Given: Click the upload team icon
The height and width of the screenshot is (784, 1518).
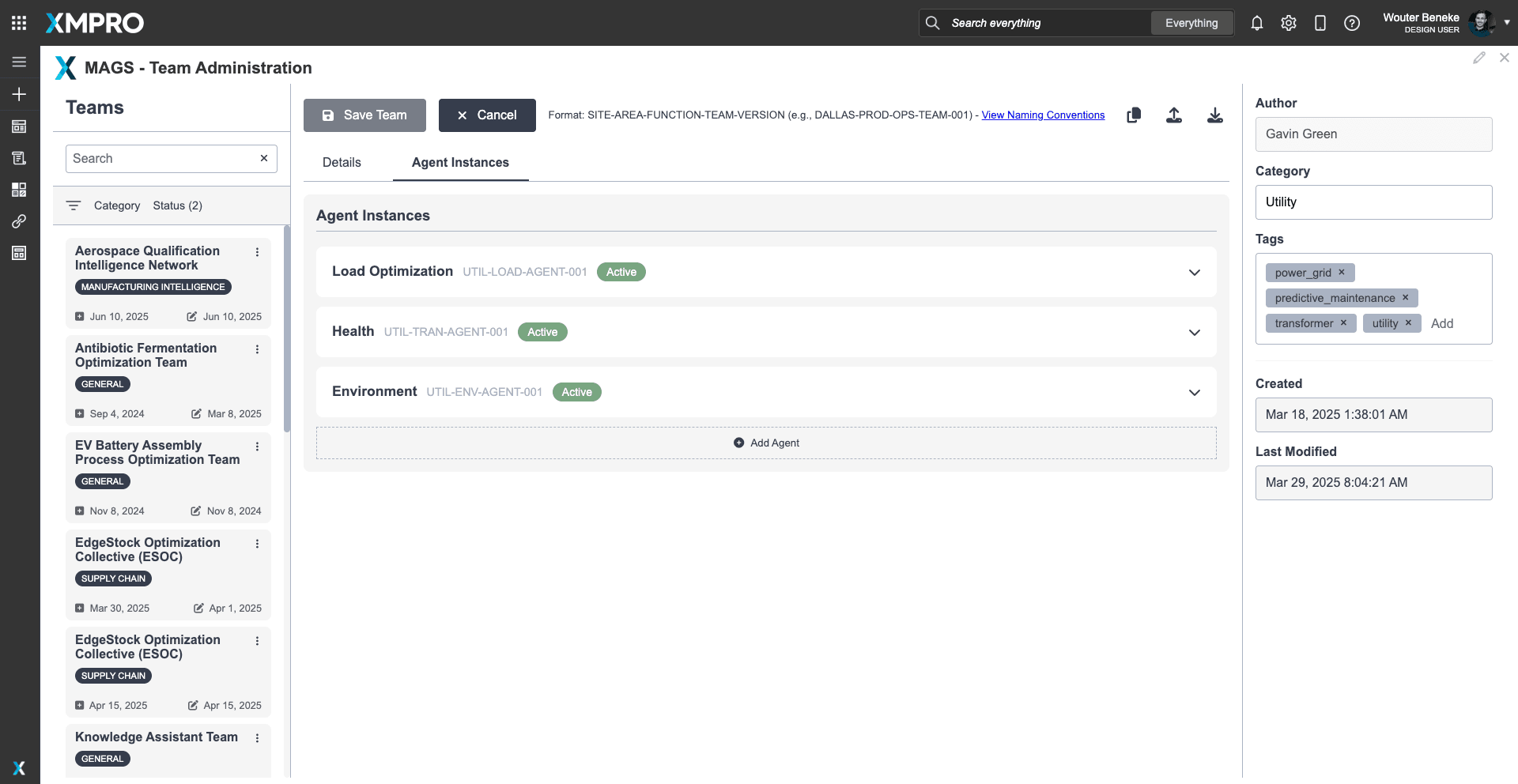Looking at the screenshot, I should click(1174, 115).
